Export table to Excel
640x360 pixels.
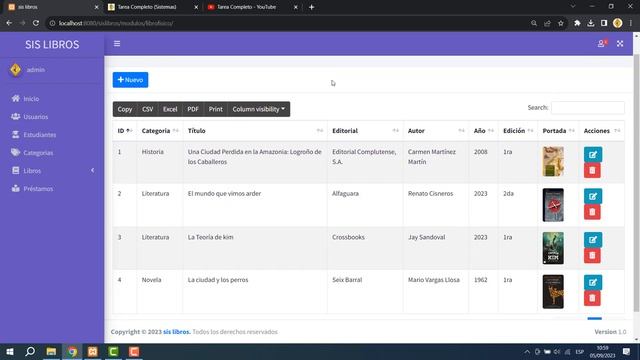click(170, 109)
